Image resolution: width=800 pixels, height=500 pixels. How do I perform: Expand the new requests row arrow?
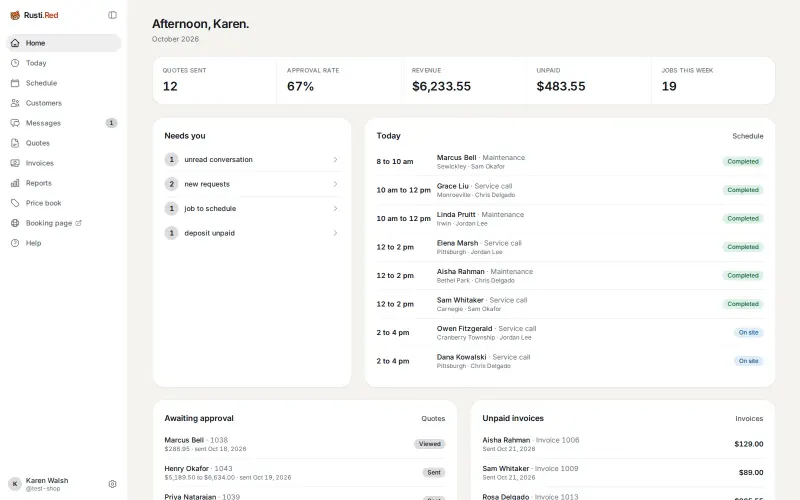(335, 184)
